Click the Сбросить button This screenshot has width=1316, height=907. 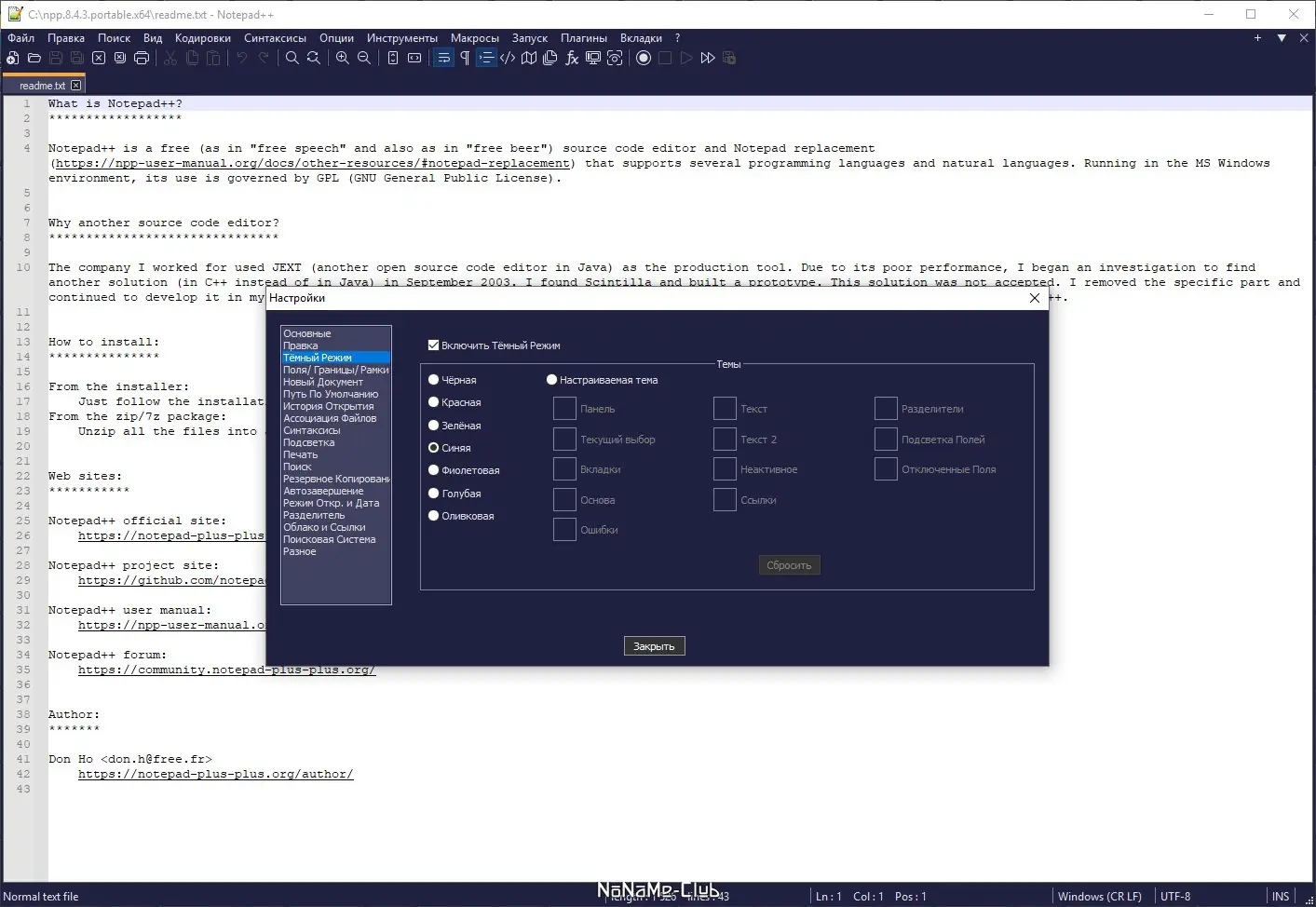pyautogui.click(x=789, y=565)
